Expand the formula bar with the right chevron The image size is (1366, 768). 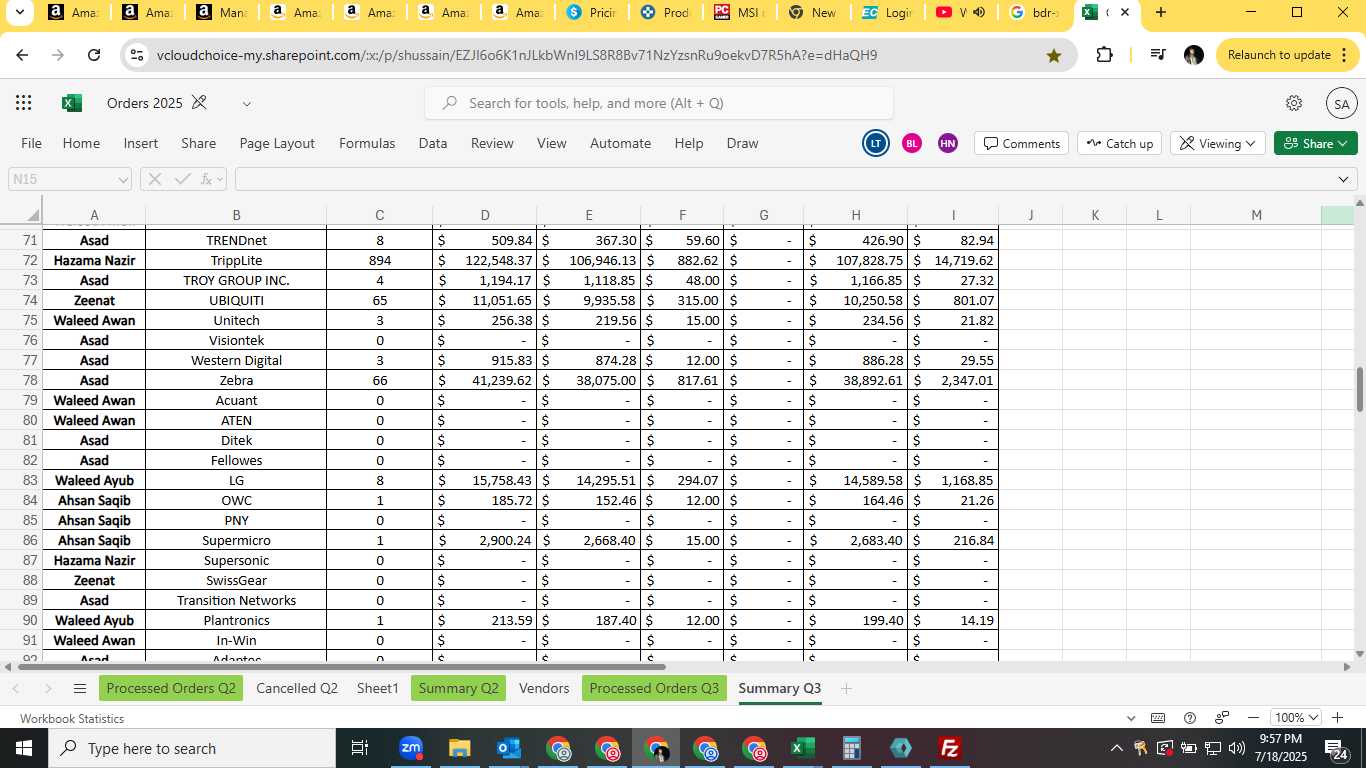[x=1343, y=179]
